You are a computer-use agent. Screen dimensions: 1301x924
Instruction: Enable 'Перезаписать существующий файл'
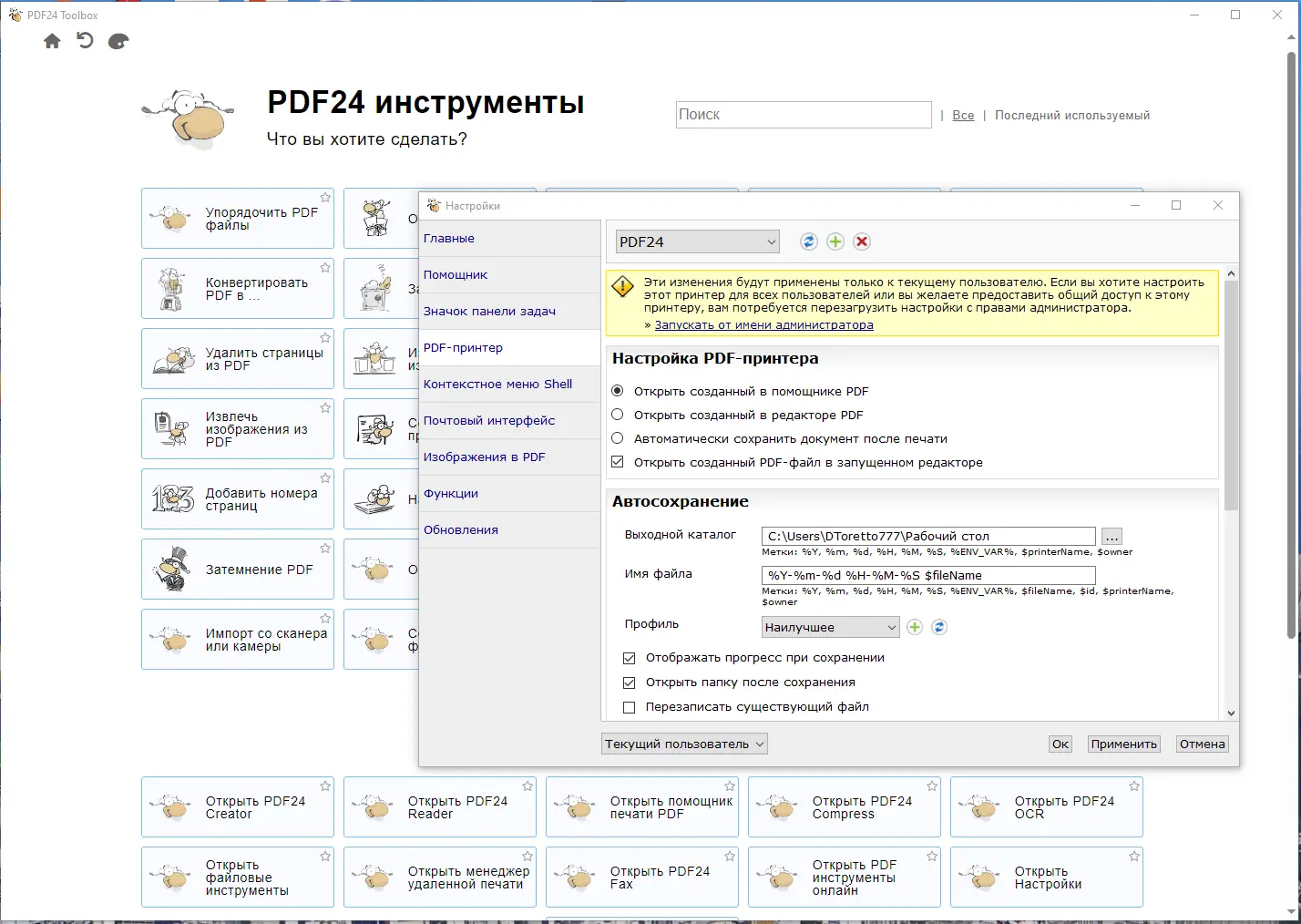[629, 707]
